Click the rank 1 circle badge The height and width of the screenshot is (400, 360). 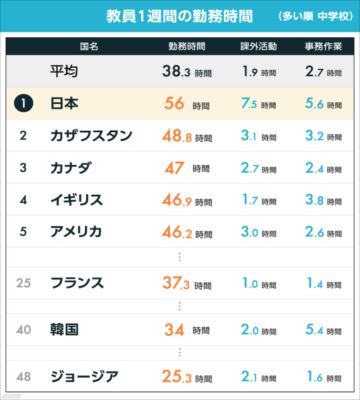coord(23,103)
